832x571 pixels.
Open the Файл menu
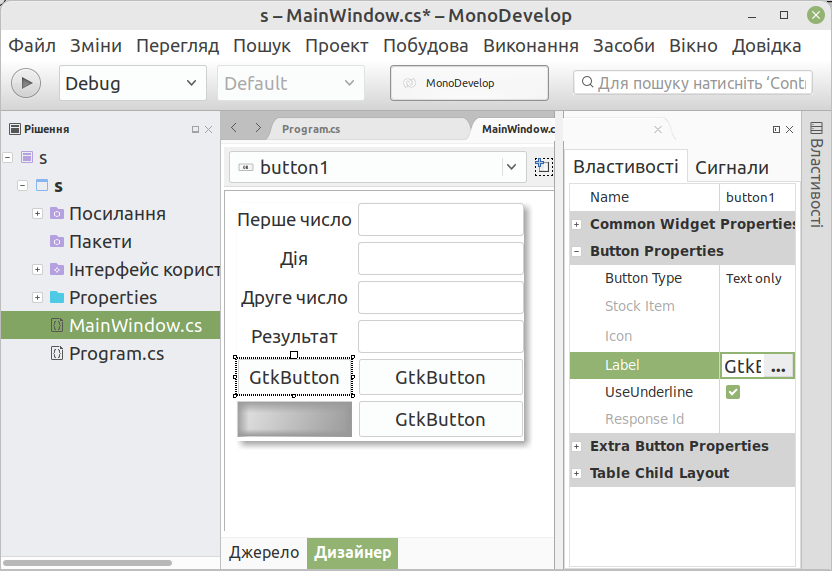32,46
